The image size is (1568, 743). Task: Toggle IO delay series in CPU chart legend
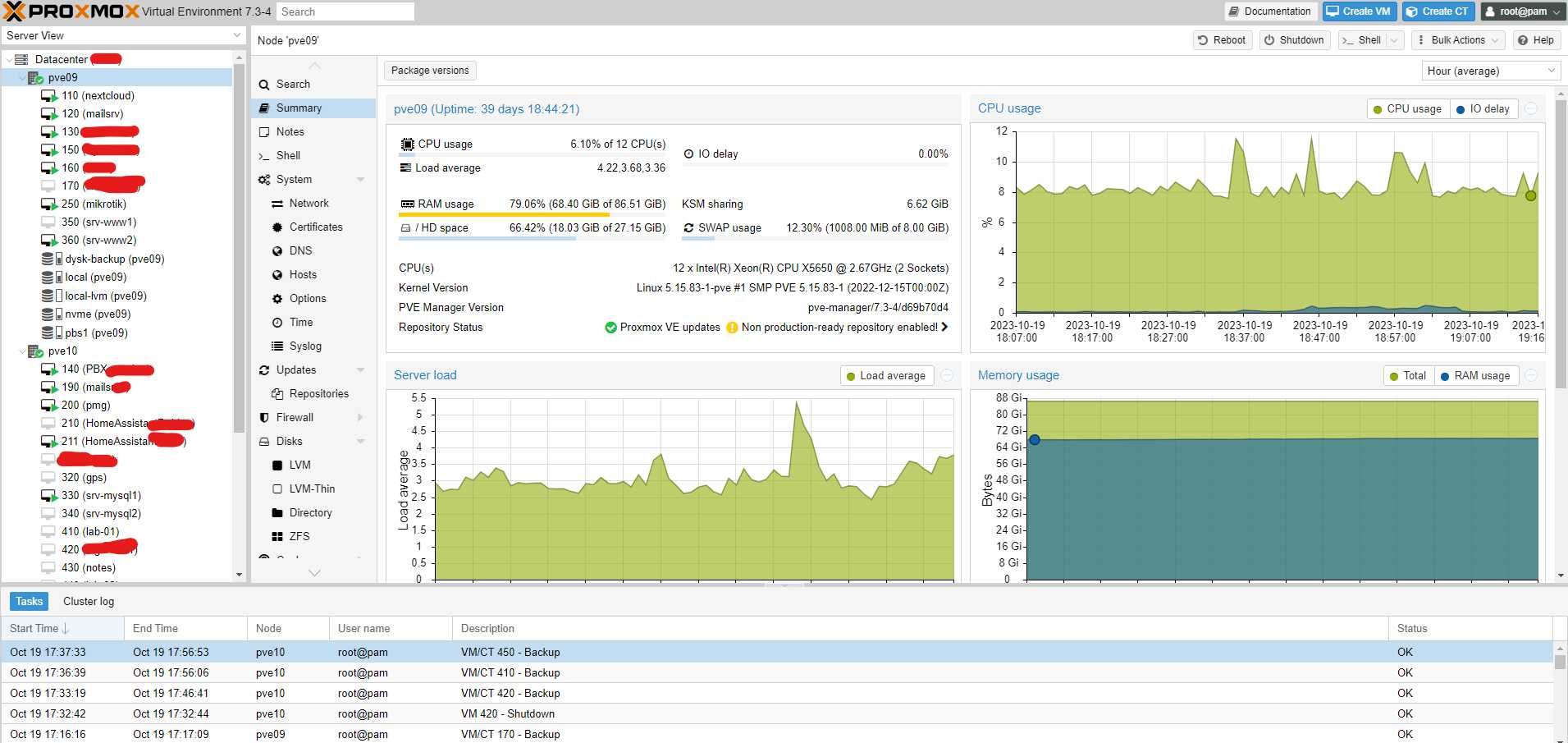pyautogui.click(x=1483, y=109)
